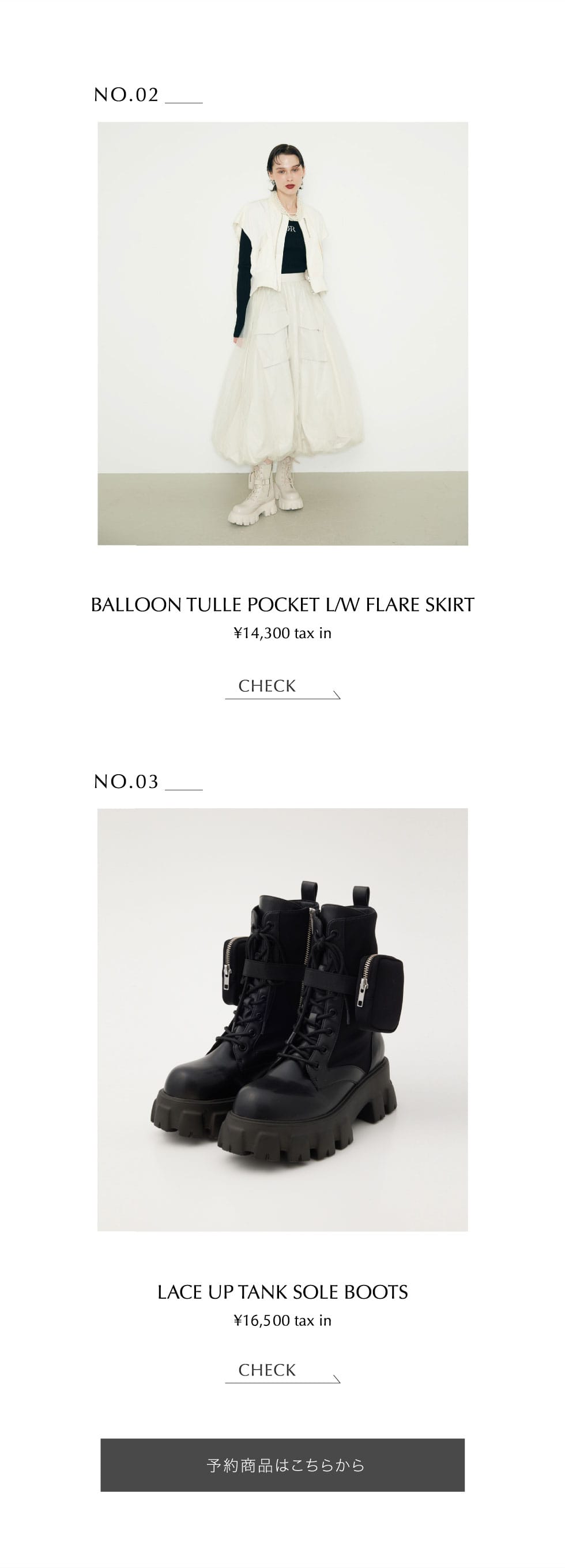The width and height of the screenshot is (565, 1568).
Task: Click the NO.03 section heading
Action: pos(148,782)
